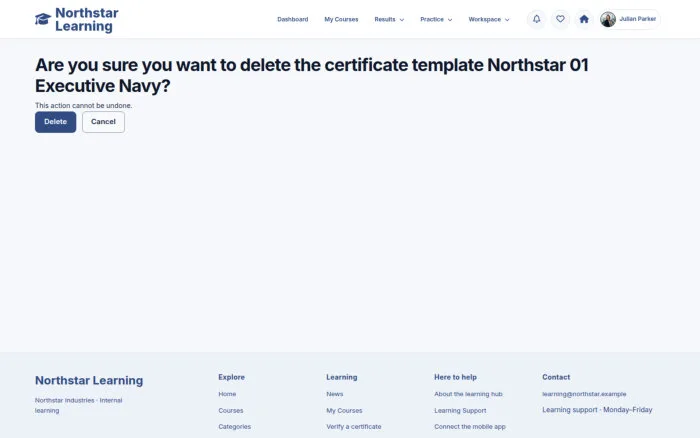Screen dimensions: 700x438
Task: Click the footer Northstar Learning heading
Action: [89, 380]
